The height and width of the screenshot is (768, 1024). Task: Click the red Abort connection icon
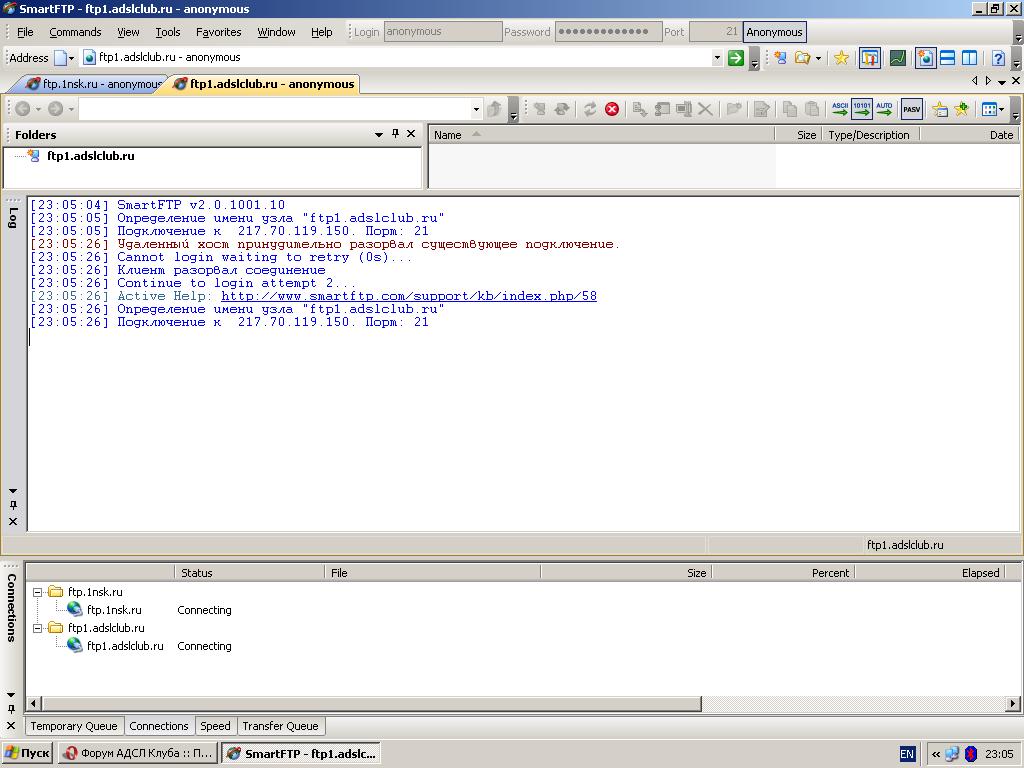(612, 109)
